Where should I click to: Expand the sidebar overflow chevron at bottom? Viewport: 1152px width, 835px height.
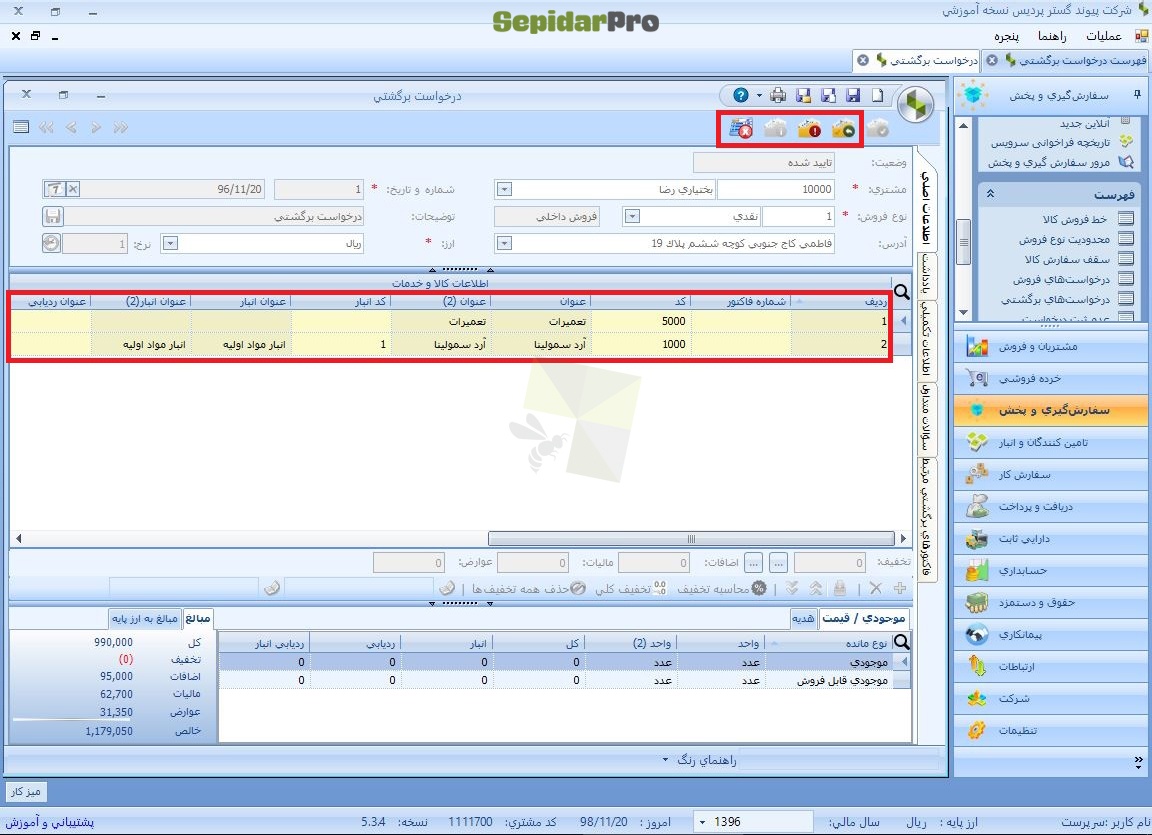click(1138, 761)
